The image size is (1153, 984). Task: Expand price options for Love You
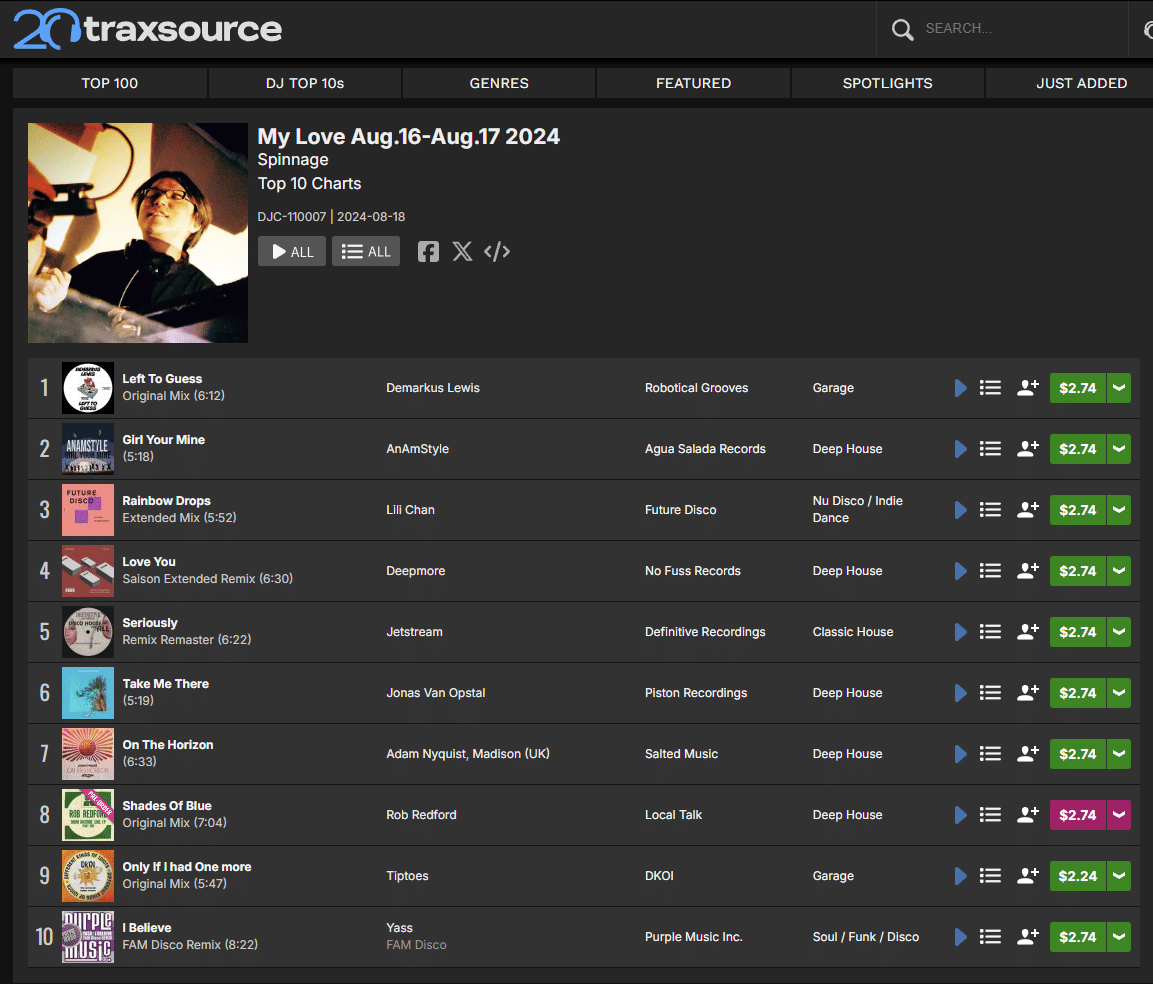1119,571
